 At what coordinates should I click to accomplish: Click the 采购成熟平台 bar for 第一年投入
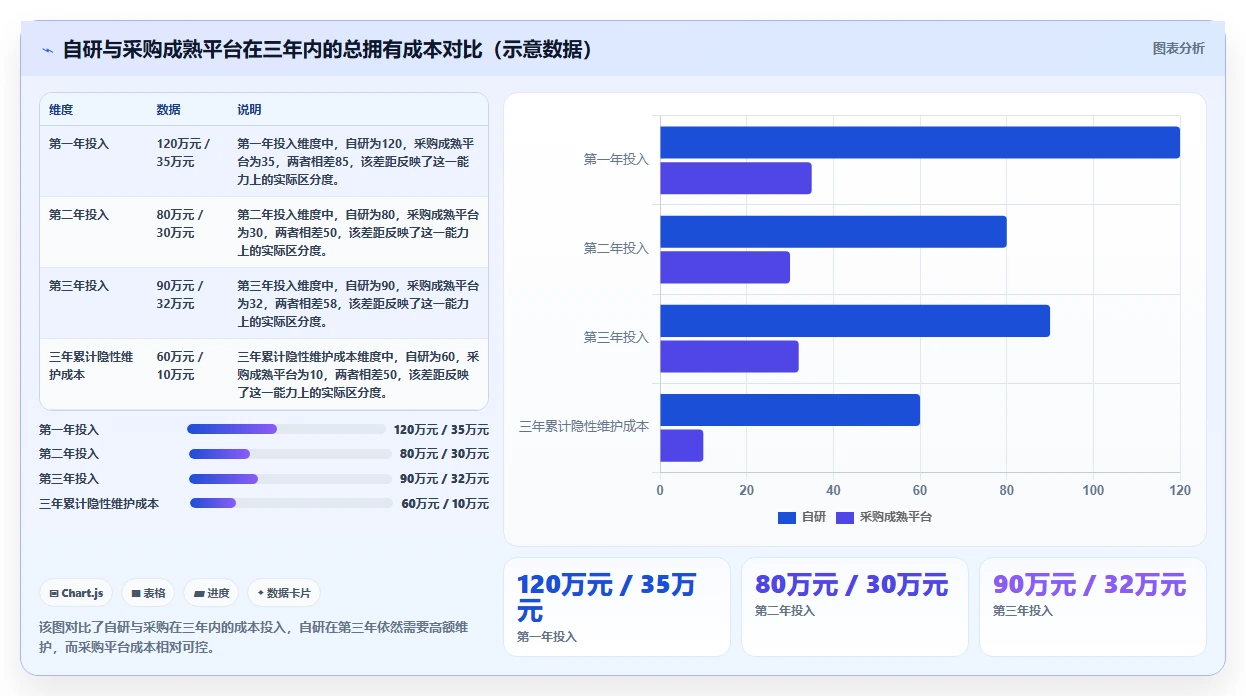[x=736, y=178]
